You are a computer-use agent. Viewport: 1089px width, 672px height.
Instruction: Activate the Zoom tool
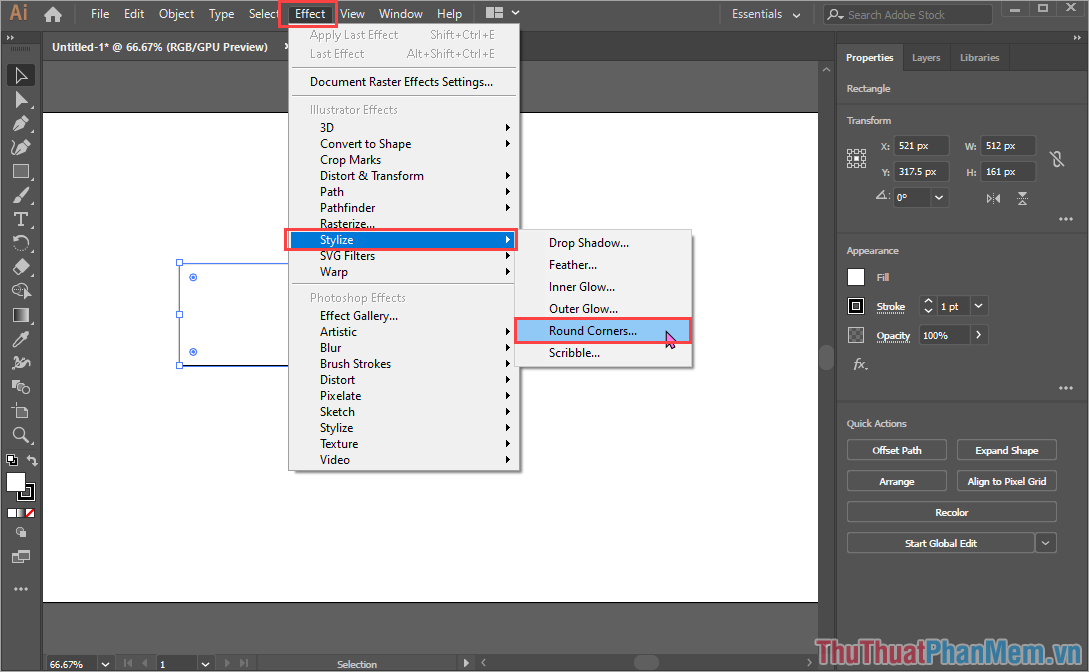tap(21, 435)
